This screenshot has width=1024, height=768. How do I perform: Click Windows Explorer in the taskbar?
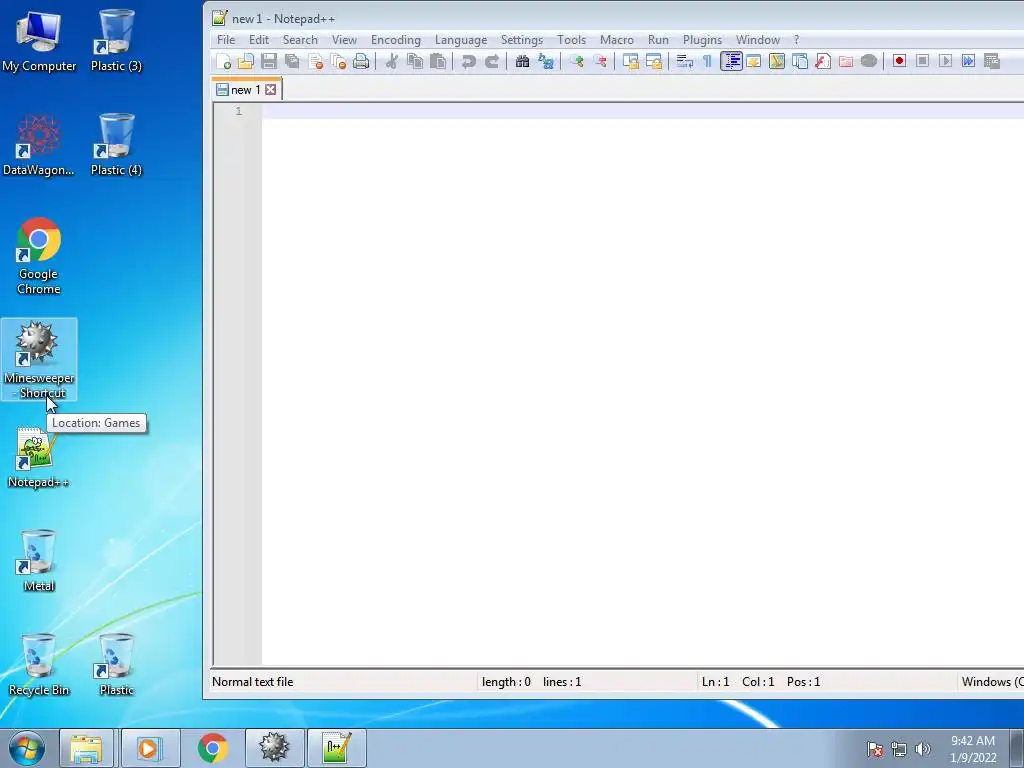tap(86, 748)
